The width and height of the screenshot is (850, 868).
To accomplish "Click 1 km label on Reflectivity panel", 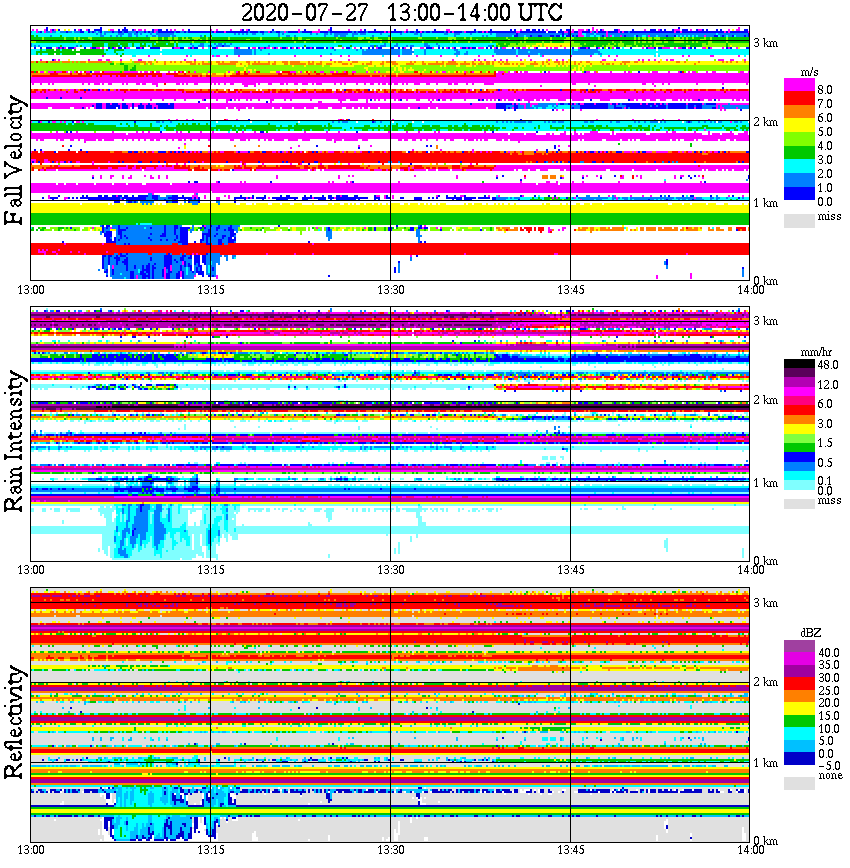I will pos(765,763).
